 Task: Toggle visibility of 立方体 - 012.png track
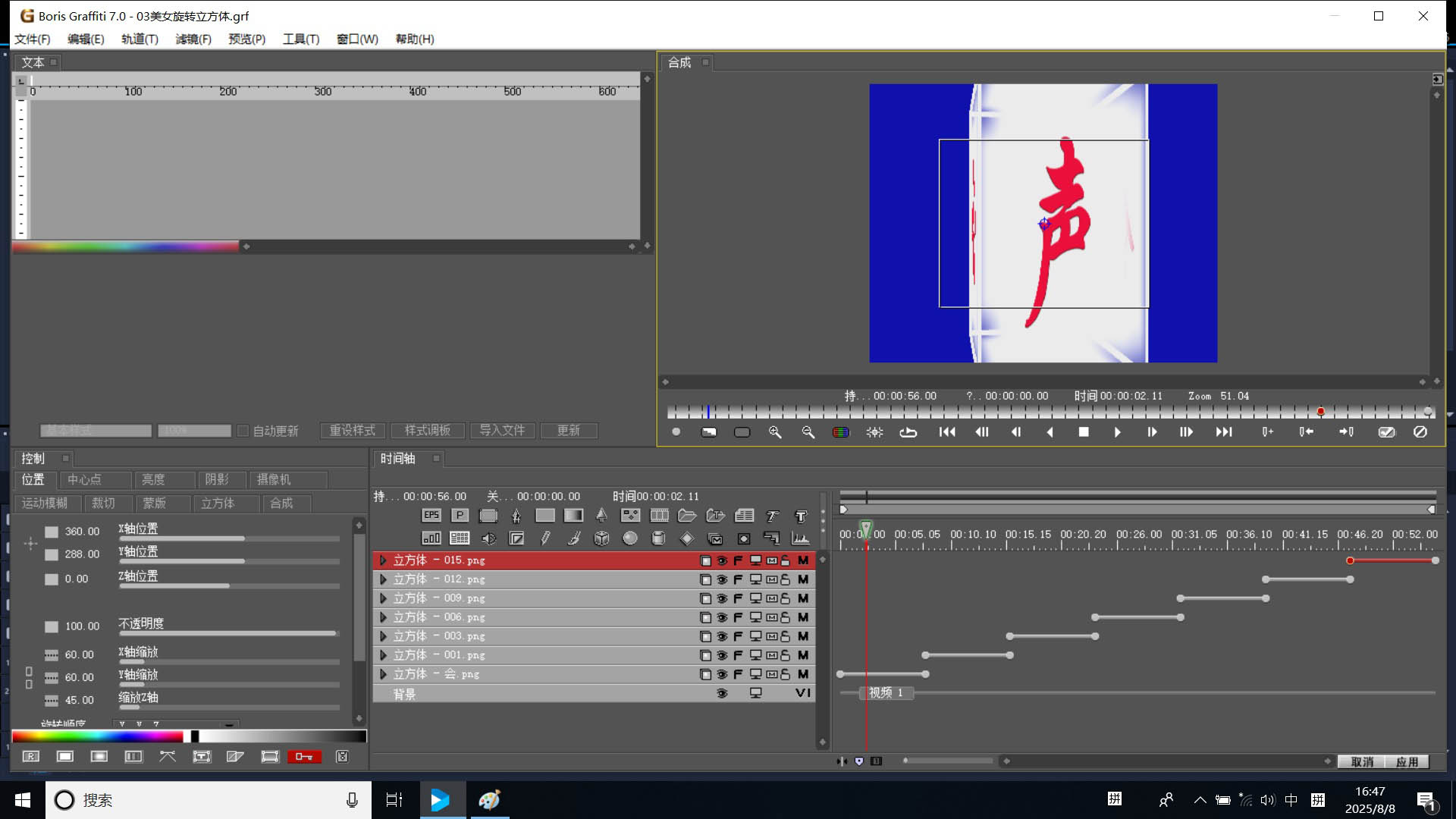click(722, 579)
